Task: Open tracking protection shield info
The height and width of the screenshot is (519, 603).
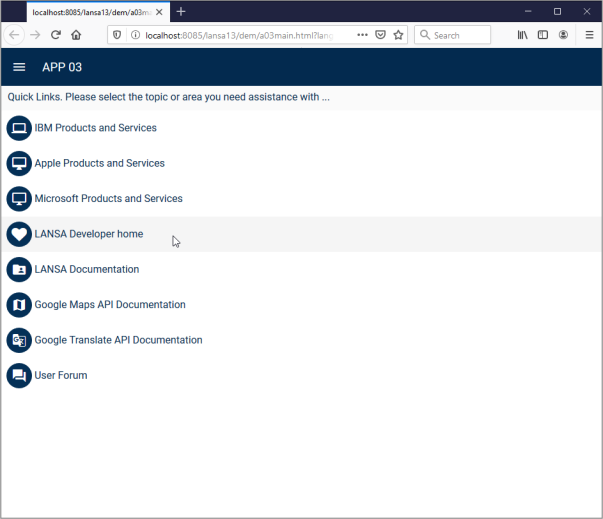Action: 117,35
